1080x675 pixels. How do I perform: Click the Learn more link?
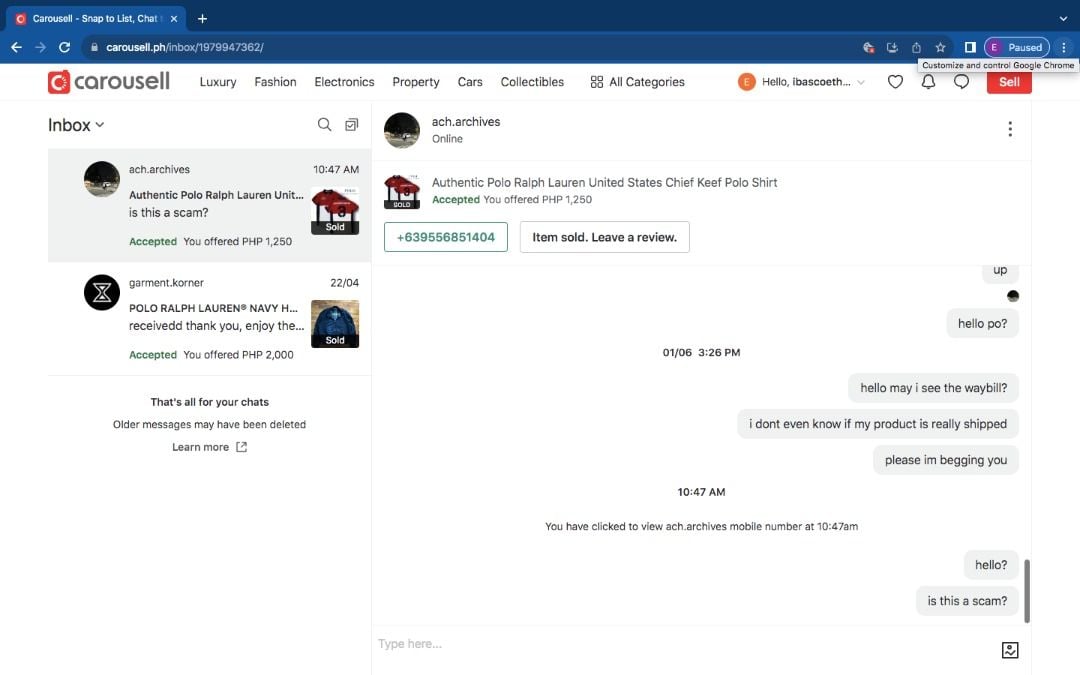(200, 447)
